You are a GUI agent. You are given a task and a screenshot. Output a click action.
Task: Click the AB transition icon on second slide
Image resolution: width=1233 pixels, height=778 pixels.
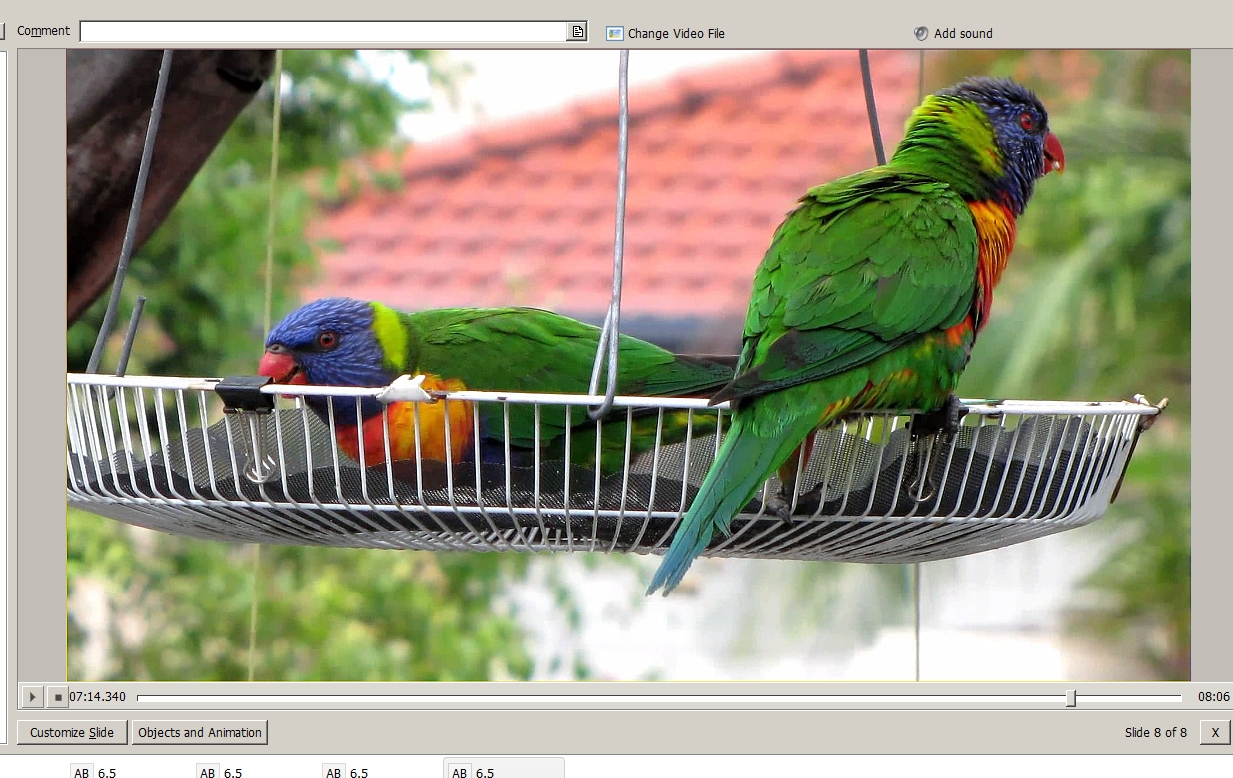[208, 772]
